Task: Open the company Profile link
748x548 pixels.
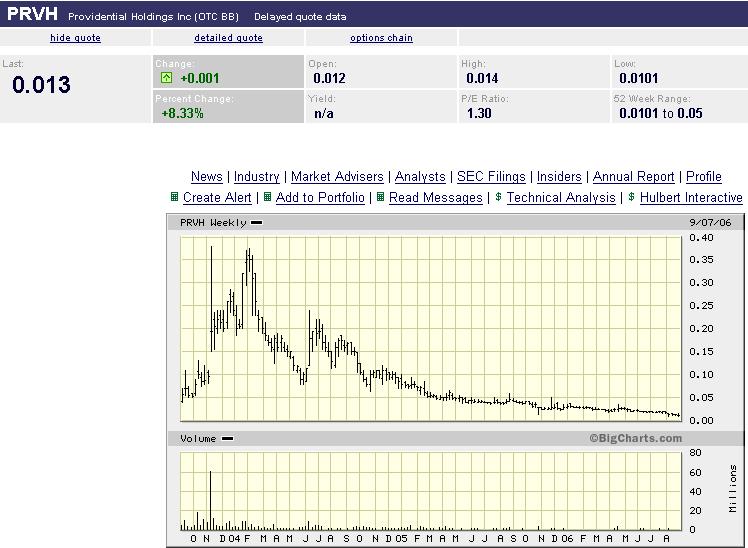Action: point(704,176)
